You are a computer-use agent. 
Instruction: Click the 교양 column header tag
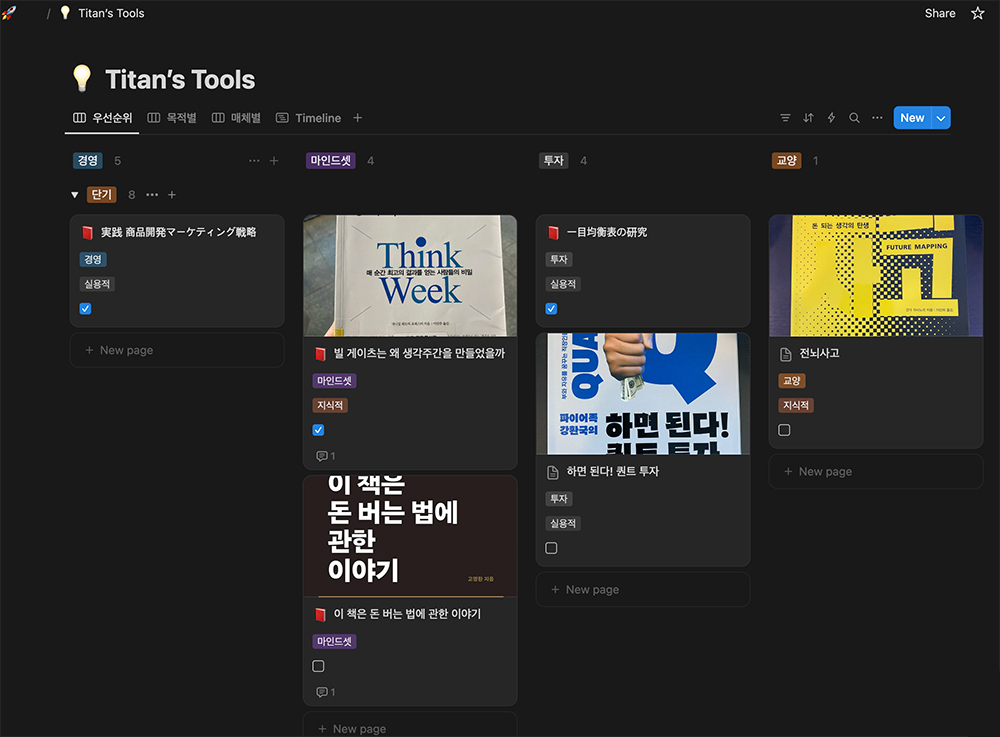pyautogui.click(x=786, y=161)
